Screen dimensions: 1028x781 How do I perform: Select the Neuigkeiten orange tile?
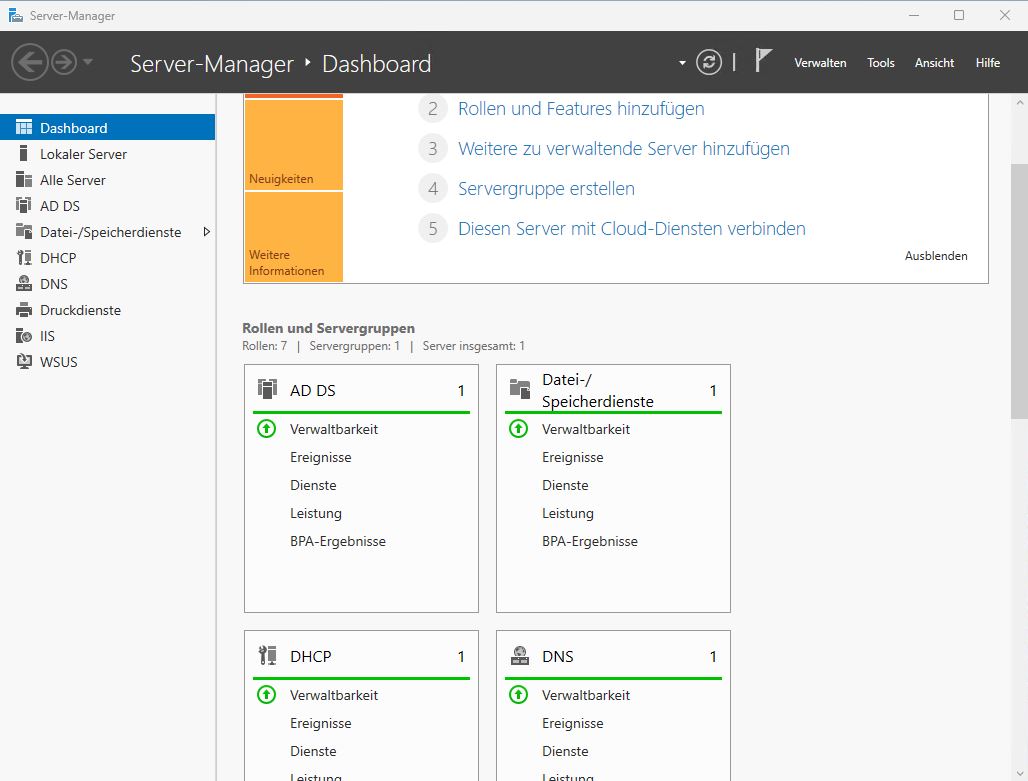[x=294, y=144]
